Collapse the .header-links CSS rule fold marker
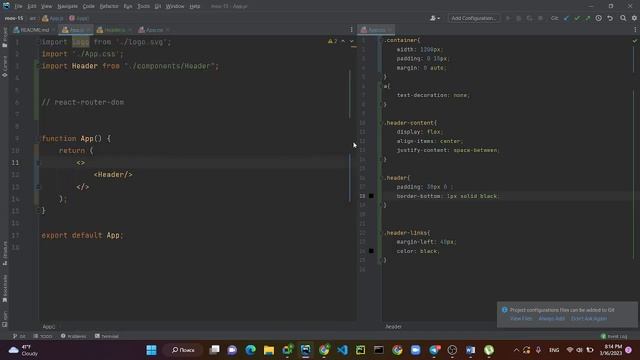This screenshot has width=640, height=360. (381, 233)
